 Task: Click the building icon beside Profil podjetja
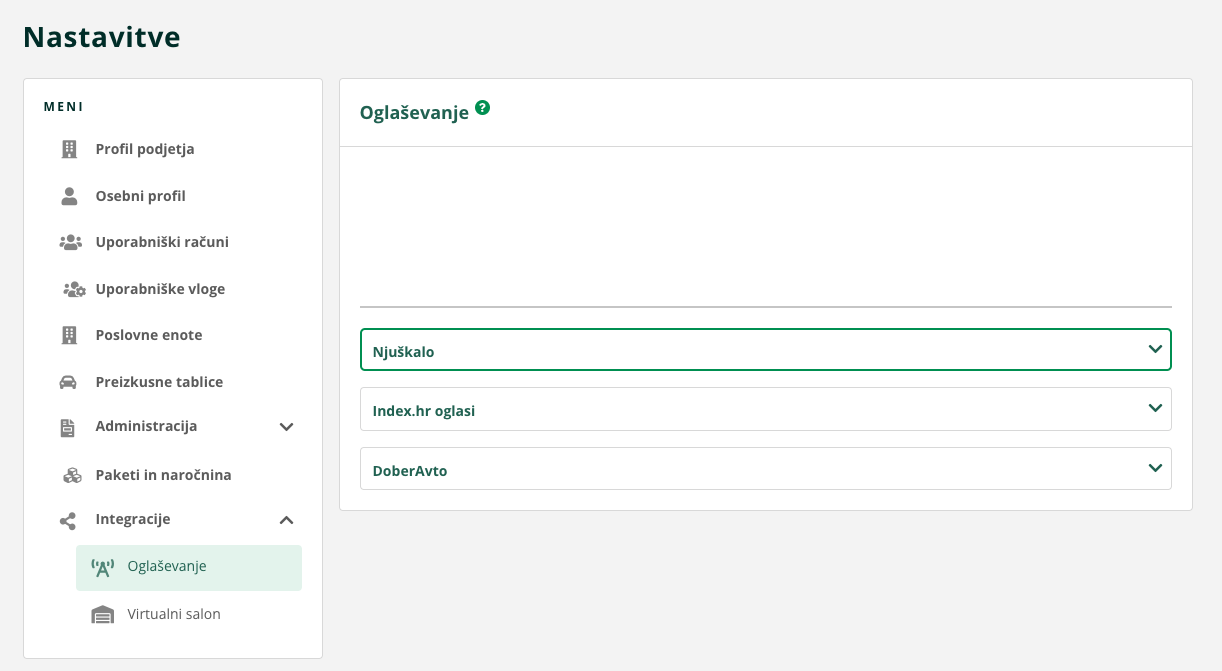[x=69, y=150]
